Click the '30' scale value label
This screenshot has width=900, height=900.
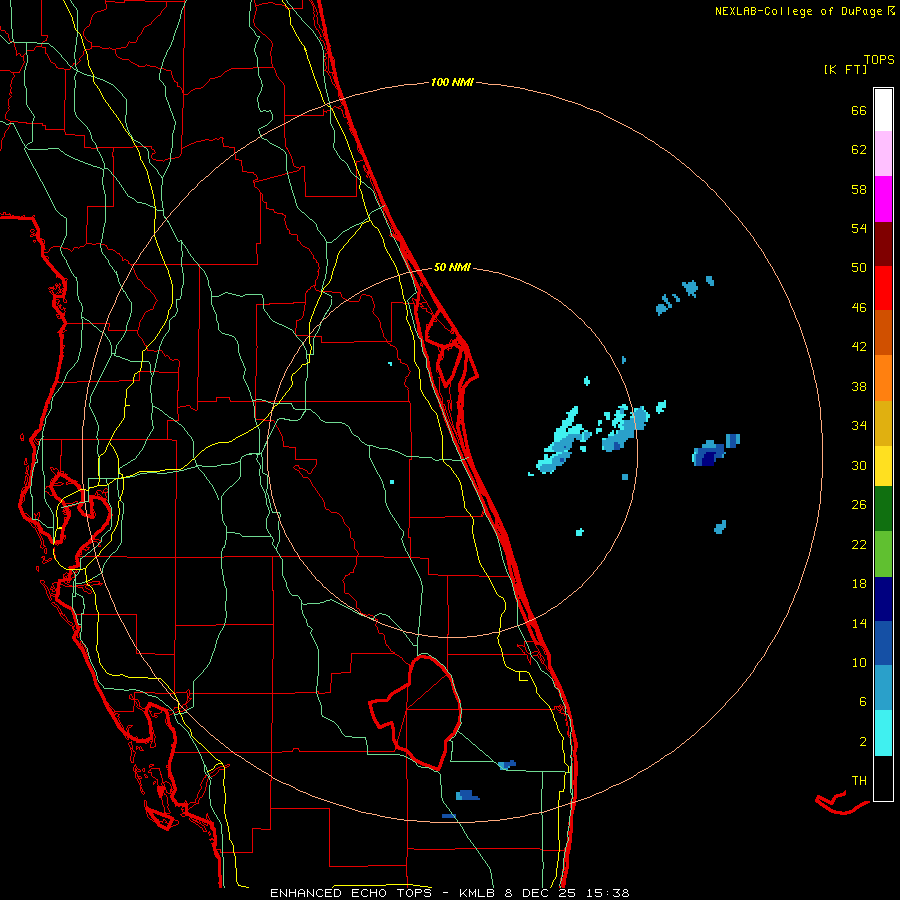pyautogui.click(x=859, y=465)
